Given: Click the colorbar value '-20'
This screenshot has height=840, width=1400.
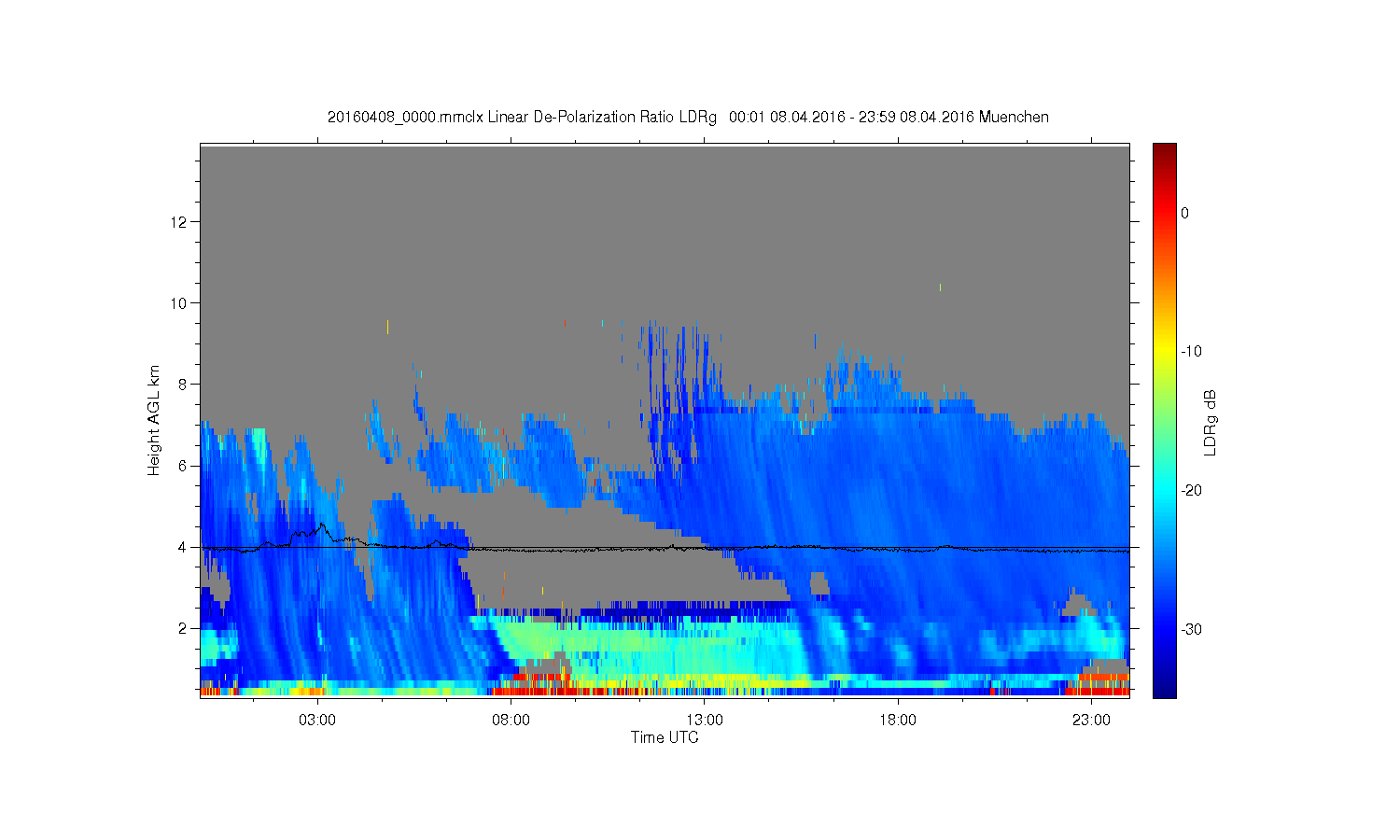Looking at the screenshot, I should pos(1191,491).
